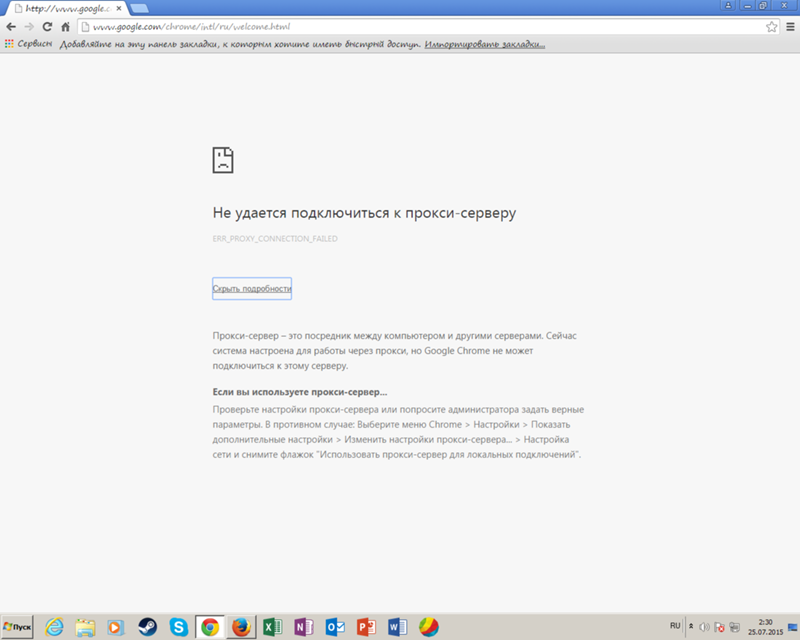Click the clock showing 2:30 25.07.2015
The image size is (800, 640).
(765, 627)
